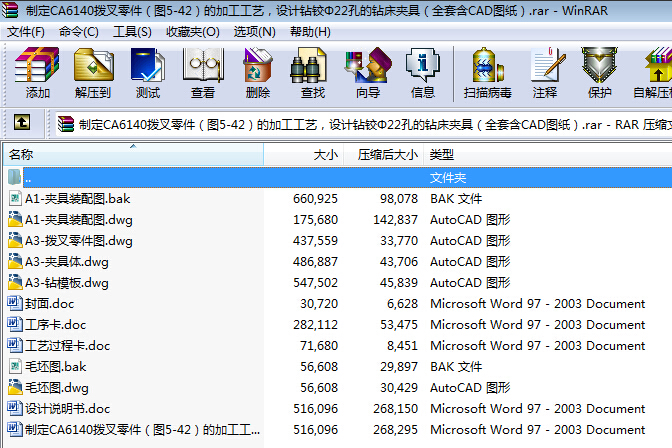Select file A3-钻模板.dwg

tap(66, 283)
